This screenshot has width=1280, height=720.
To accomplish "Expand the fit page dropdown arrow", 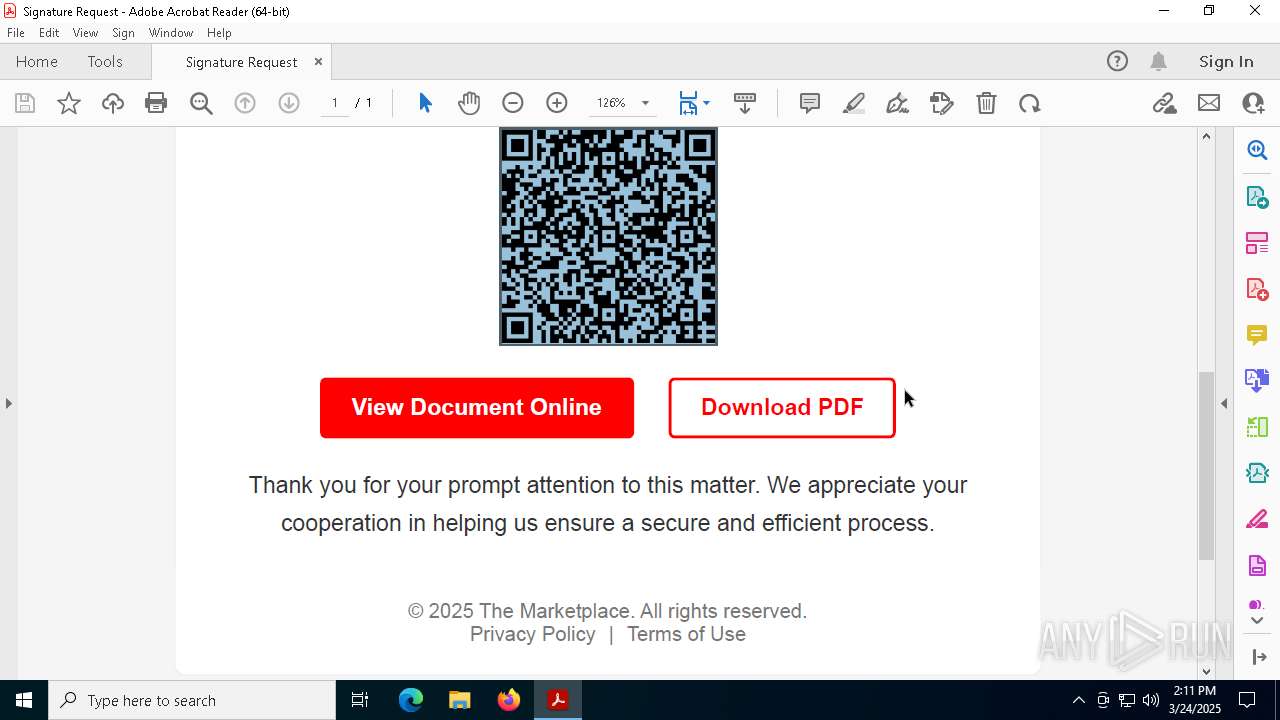I will [707, 103].
